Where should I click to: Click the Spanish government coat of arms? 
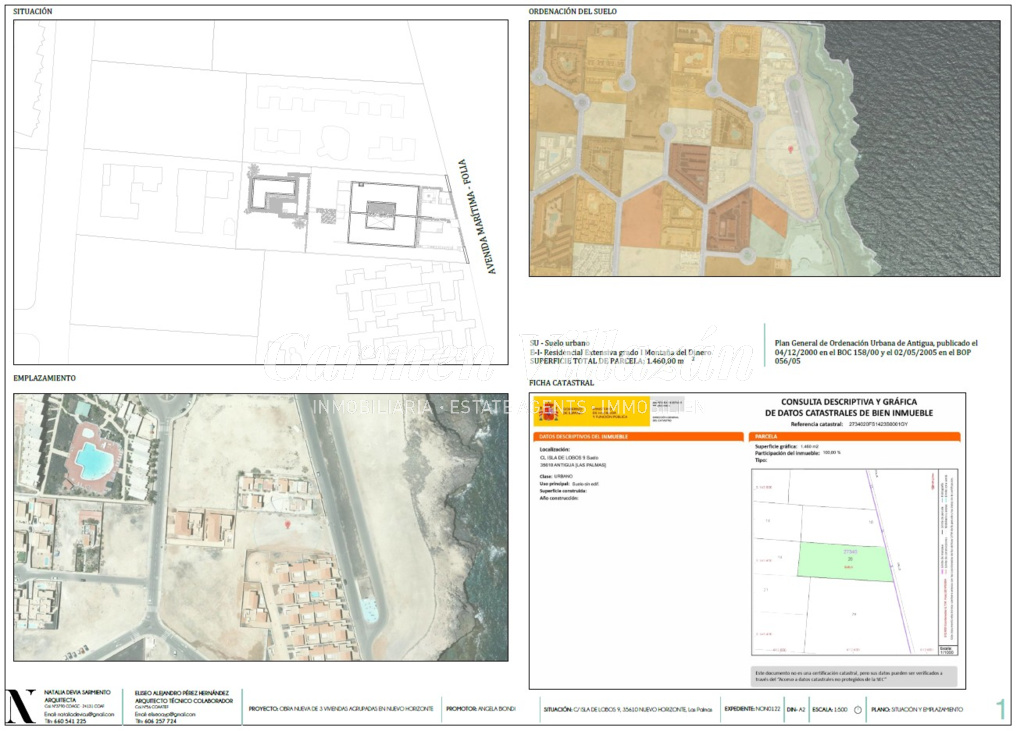point(548,411)
